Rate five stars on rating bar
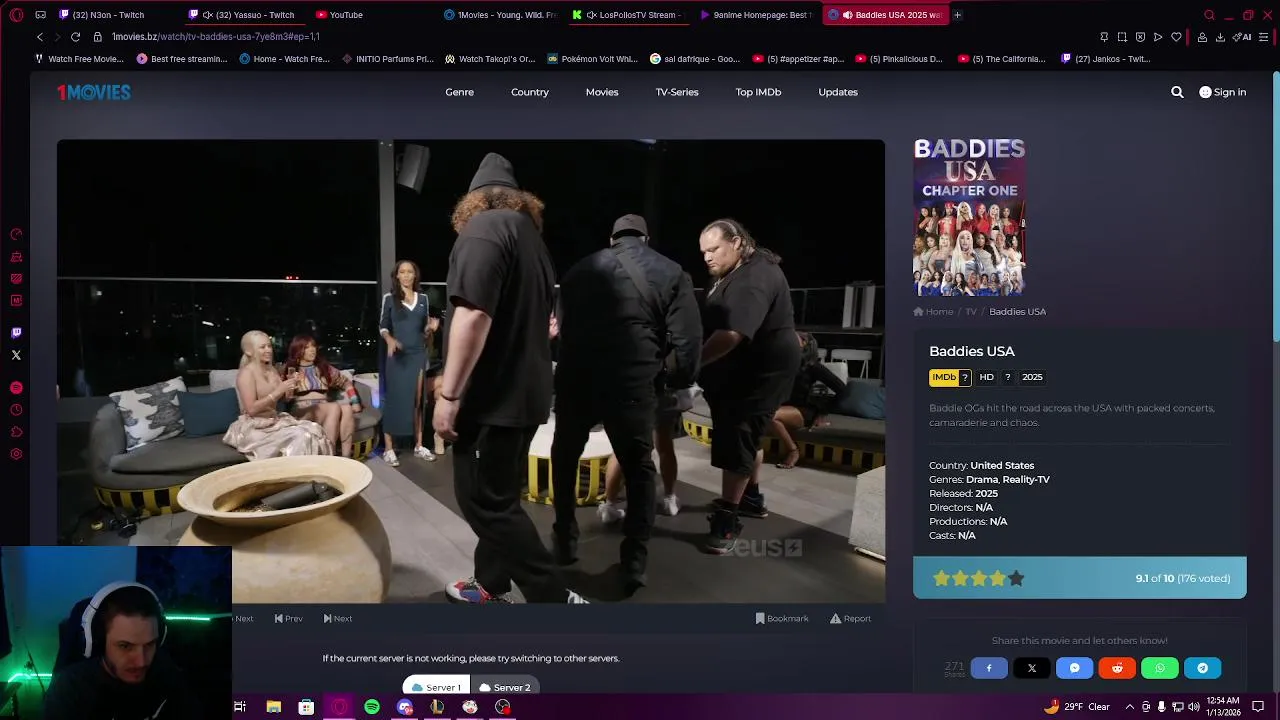1280x720 pixels. tap(1016, 578)
